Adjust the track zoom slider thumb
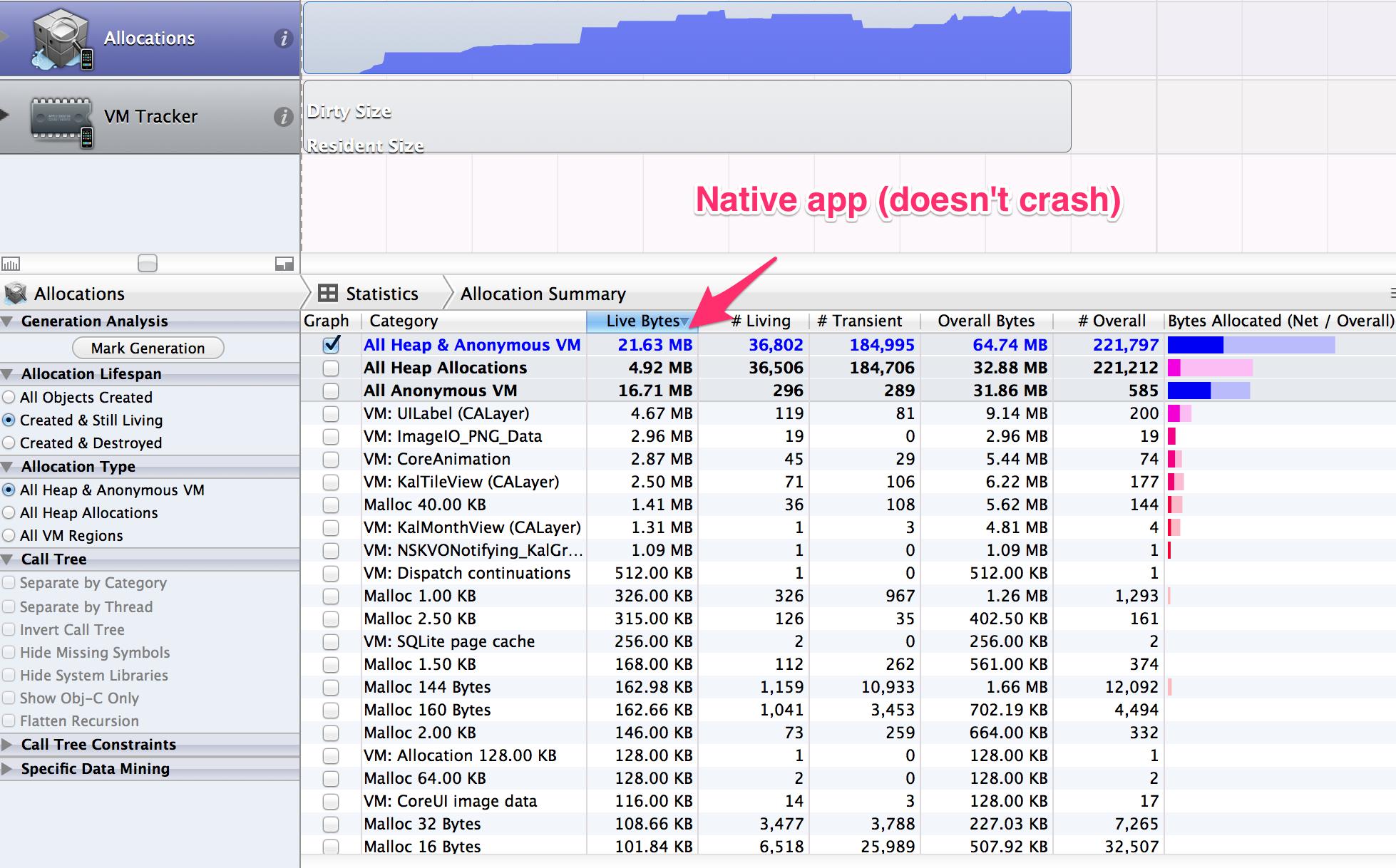Image resolution: width=1396 pixels, height=868 pixels. (147, 264)
